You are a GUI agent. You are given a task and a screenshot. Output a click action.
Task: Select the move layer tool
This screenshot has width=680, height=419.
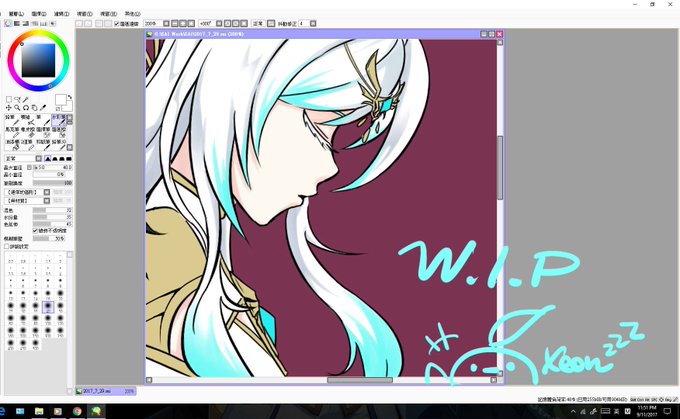[x=9, y=108]
